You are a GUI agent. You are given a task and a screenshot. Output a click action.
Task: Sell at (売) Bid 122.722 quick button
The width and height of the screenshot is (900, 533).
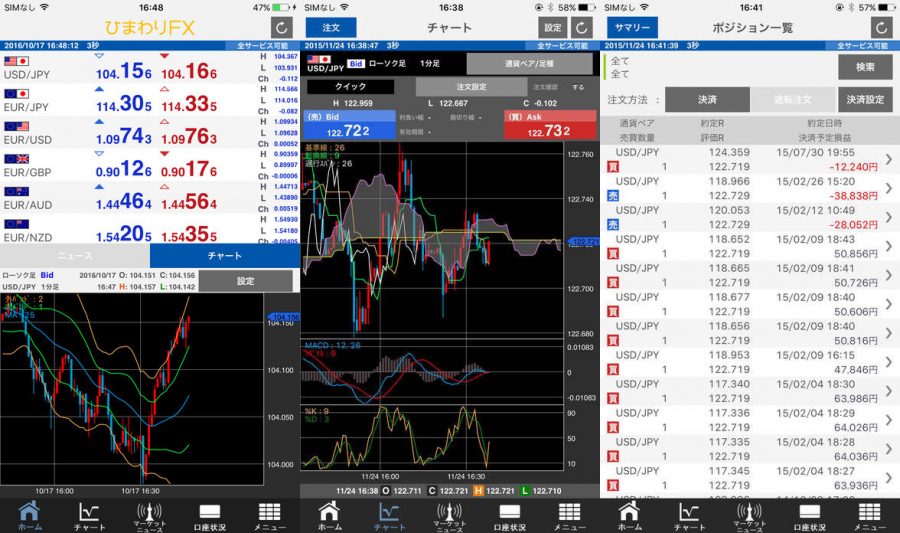point(349,125)
